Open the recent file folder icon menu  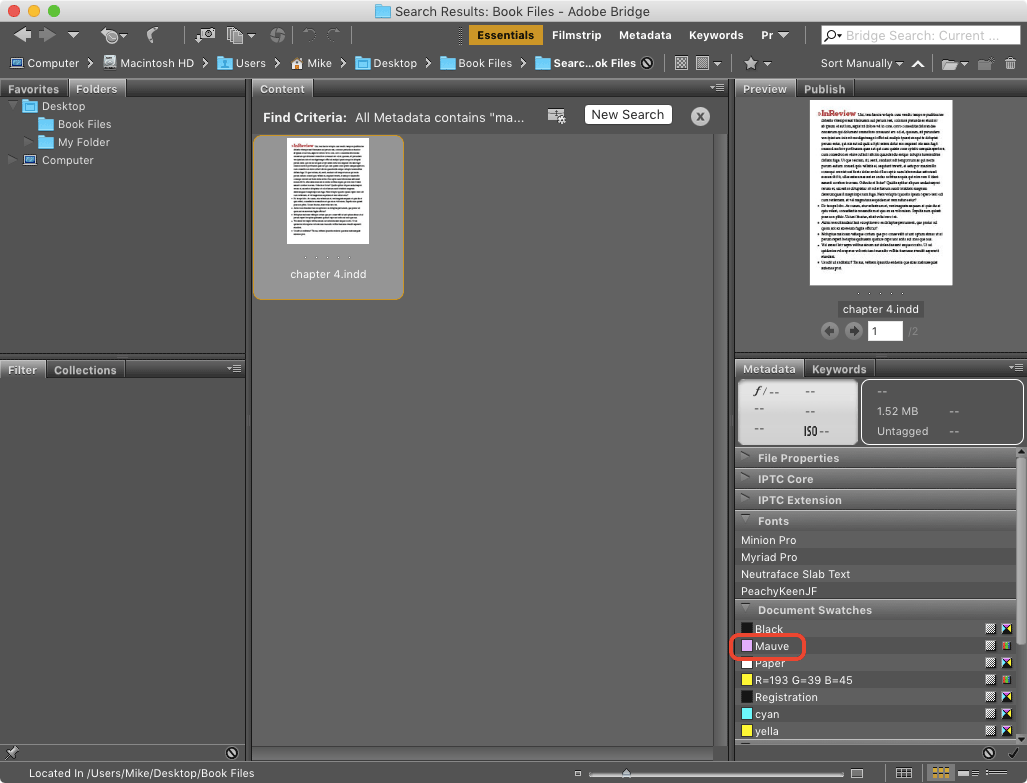pos(954,63)
